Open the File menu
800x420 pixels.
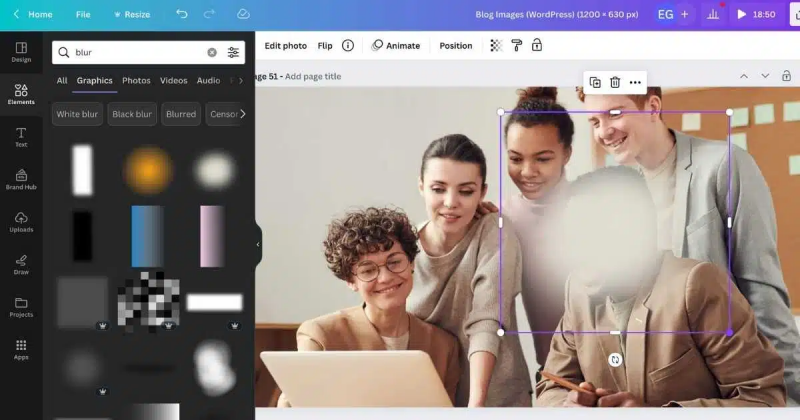point(83,14)
